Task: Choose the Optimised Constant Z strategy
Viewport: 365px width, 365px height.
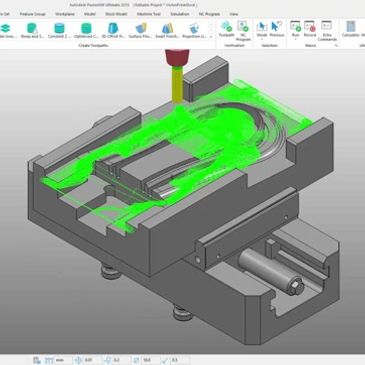Action: 86,30
